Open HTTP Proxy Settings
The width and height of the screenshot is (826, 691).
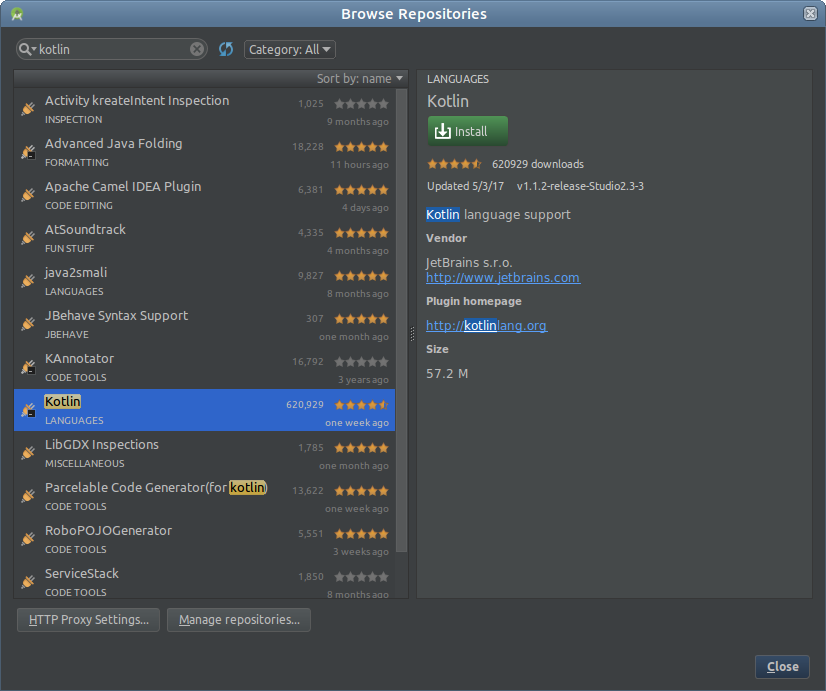coord(87,620)
